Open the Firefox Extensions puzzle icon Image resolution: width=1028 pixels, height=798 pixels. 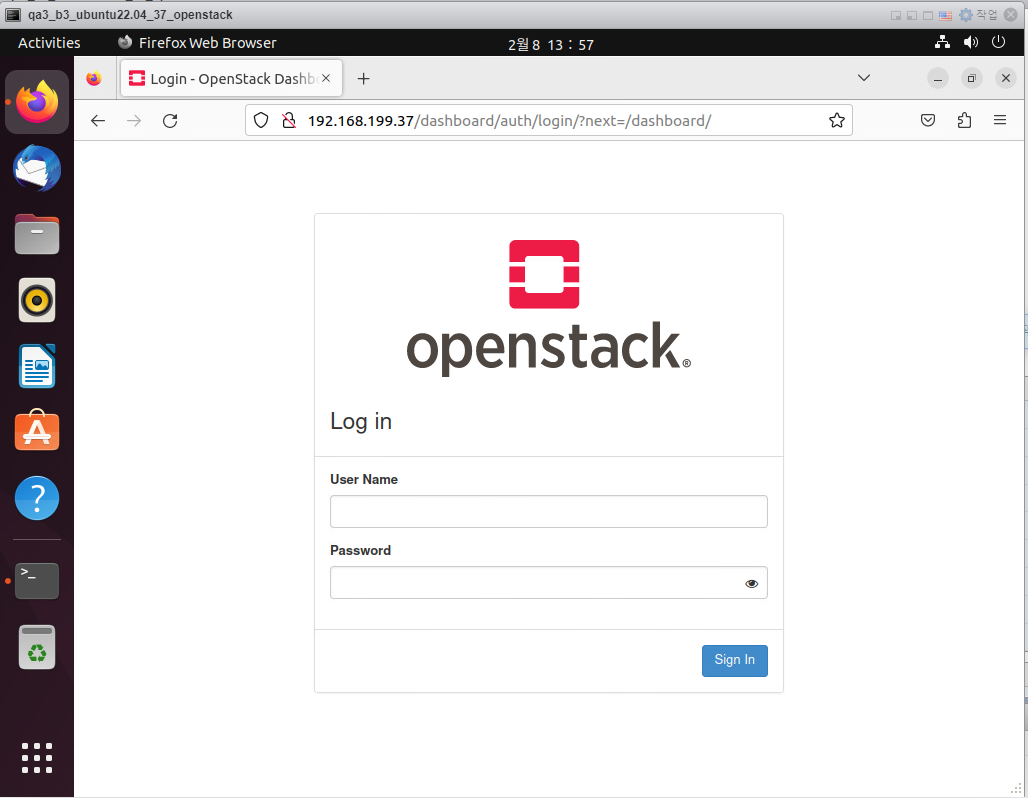[964, 121]
